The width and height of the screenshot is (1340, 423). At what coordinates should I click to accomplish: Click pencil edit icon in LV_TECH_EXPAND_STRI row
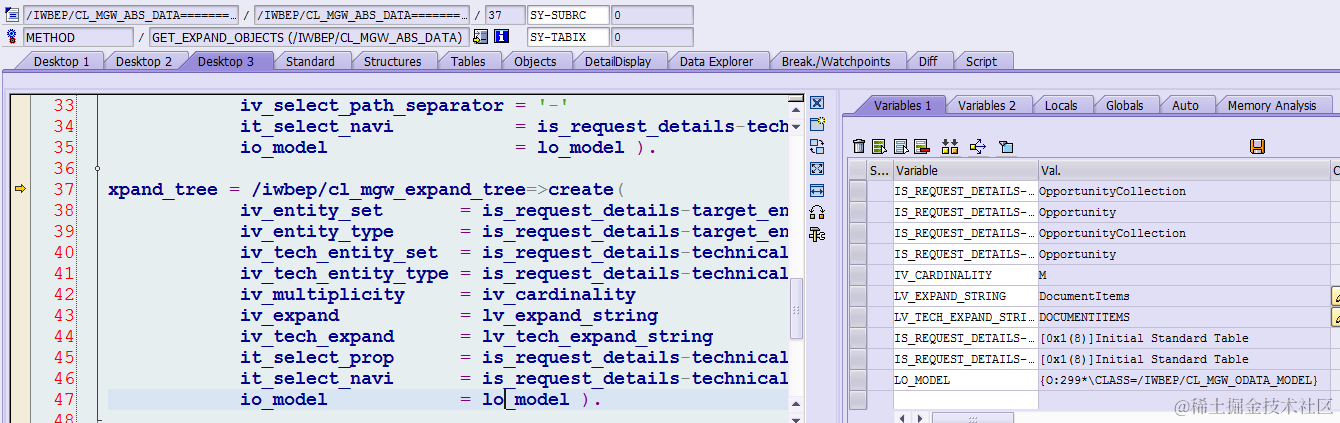(x=1335, y=317)
